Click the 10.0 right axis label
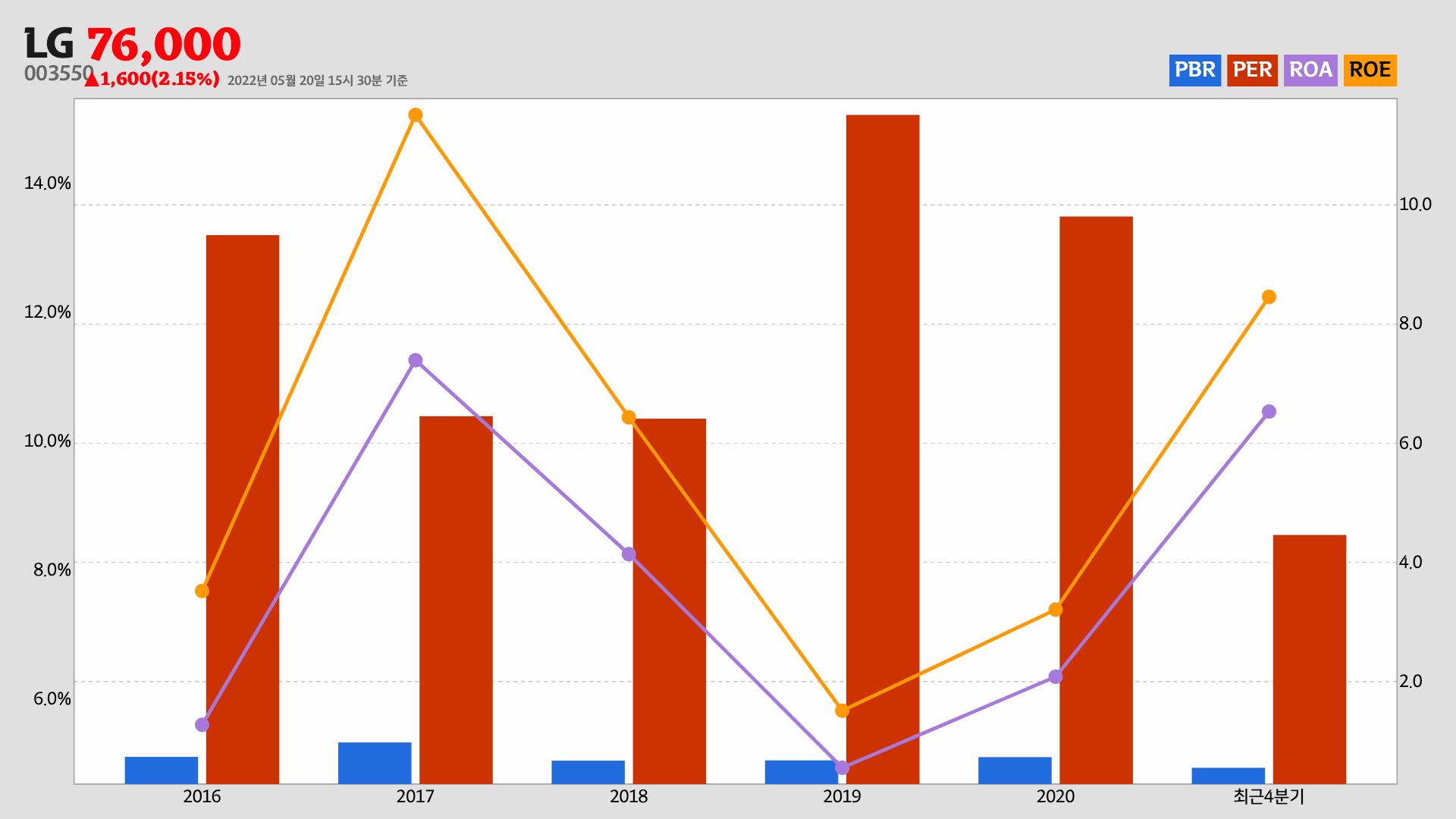1456x819 pixels. tap(1415, 205)
